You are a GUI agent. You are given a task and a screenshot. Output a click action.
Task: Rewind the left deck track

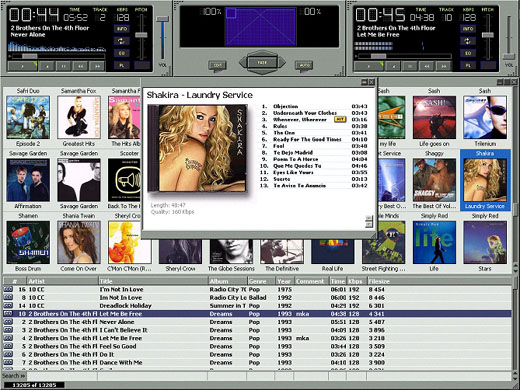coord(81,66)
